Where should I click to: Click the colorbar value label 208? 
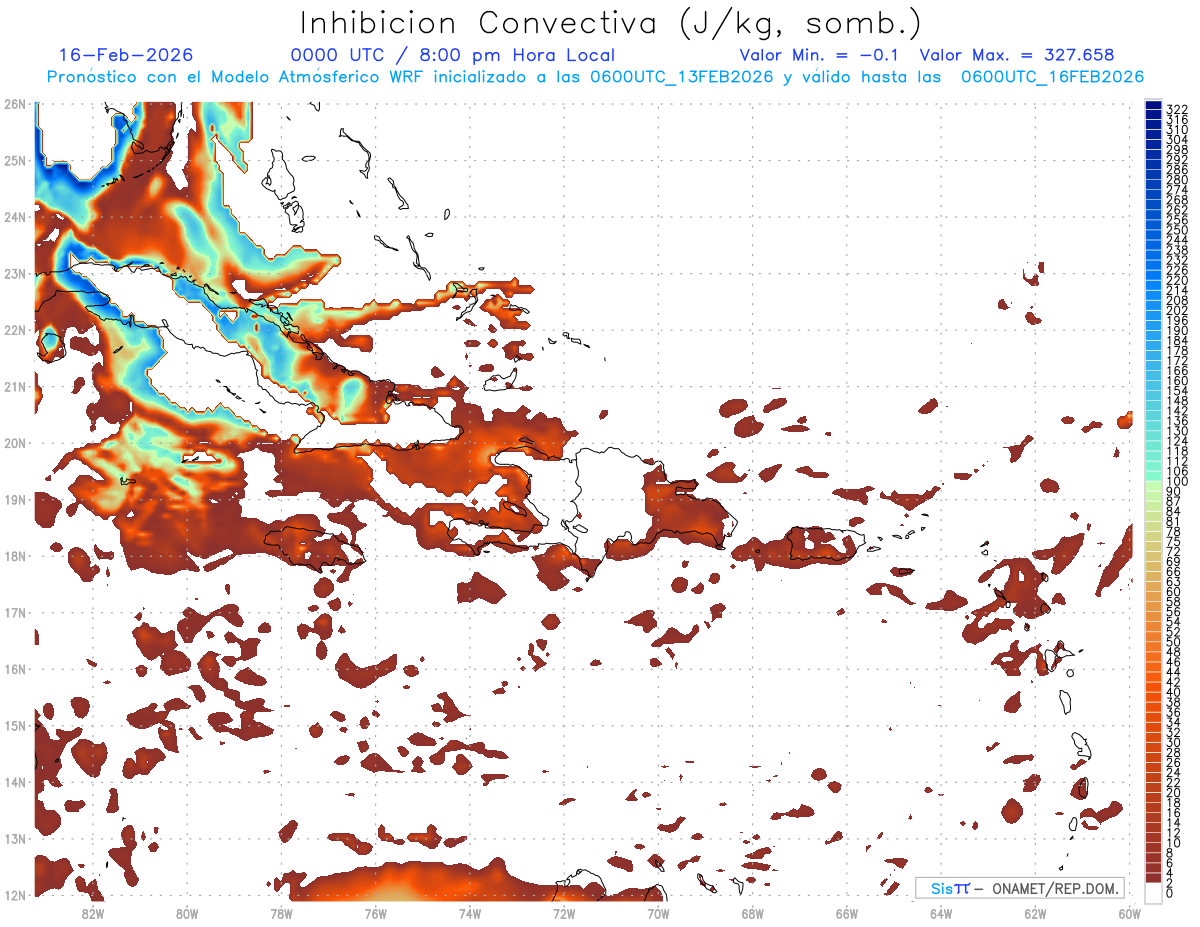1177,300
